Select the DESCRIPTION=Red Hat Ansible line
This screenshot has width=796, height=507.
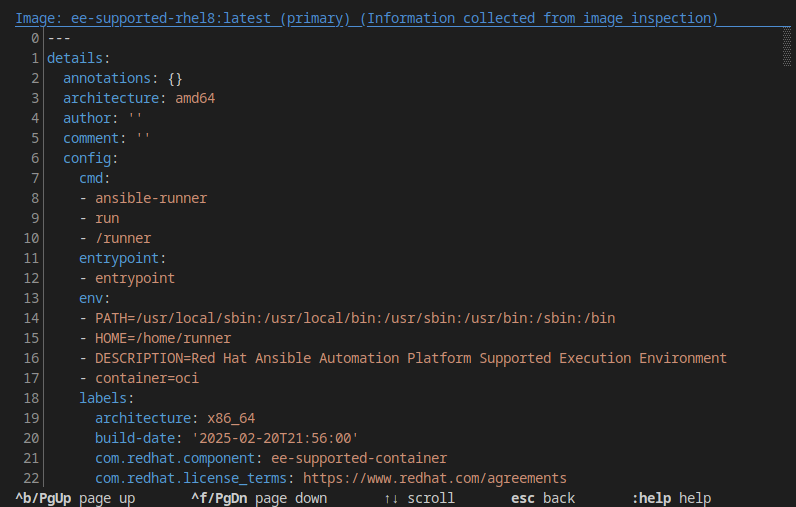[x=410, y=358]
